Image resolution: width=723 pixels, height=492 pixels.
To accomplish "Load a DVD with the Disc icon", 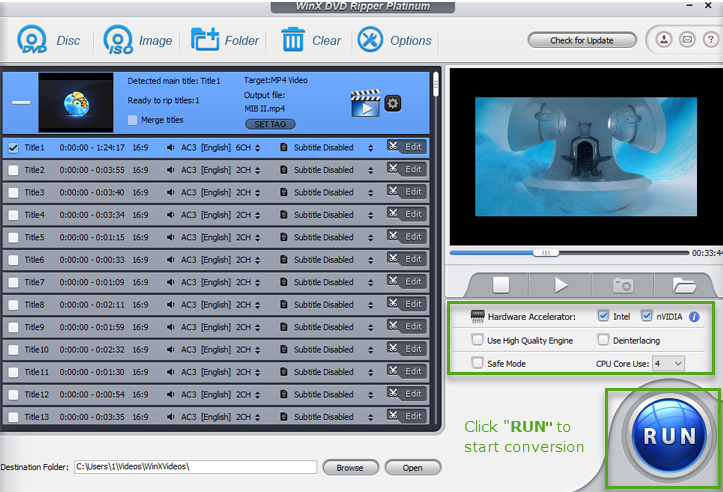I will (48, 40).
